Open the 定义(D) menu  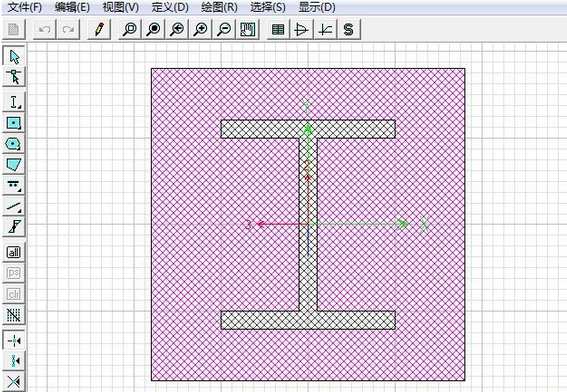(170, 7)
